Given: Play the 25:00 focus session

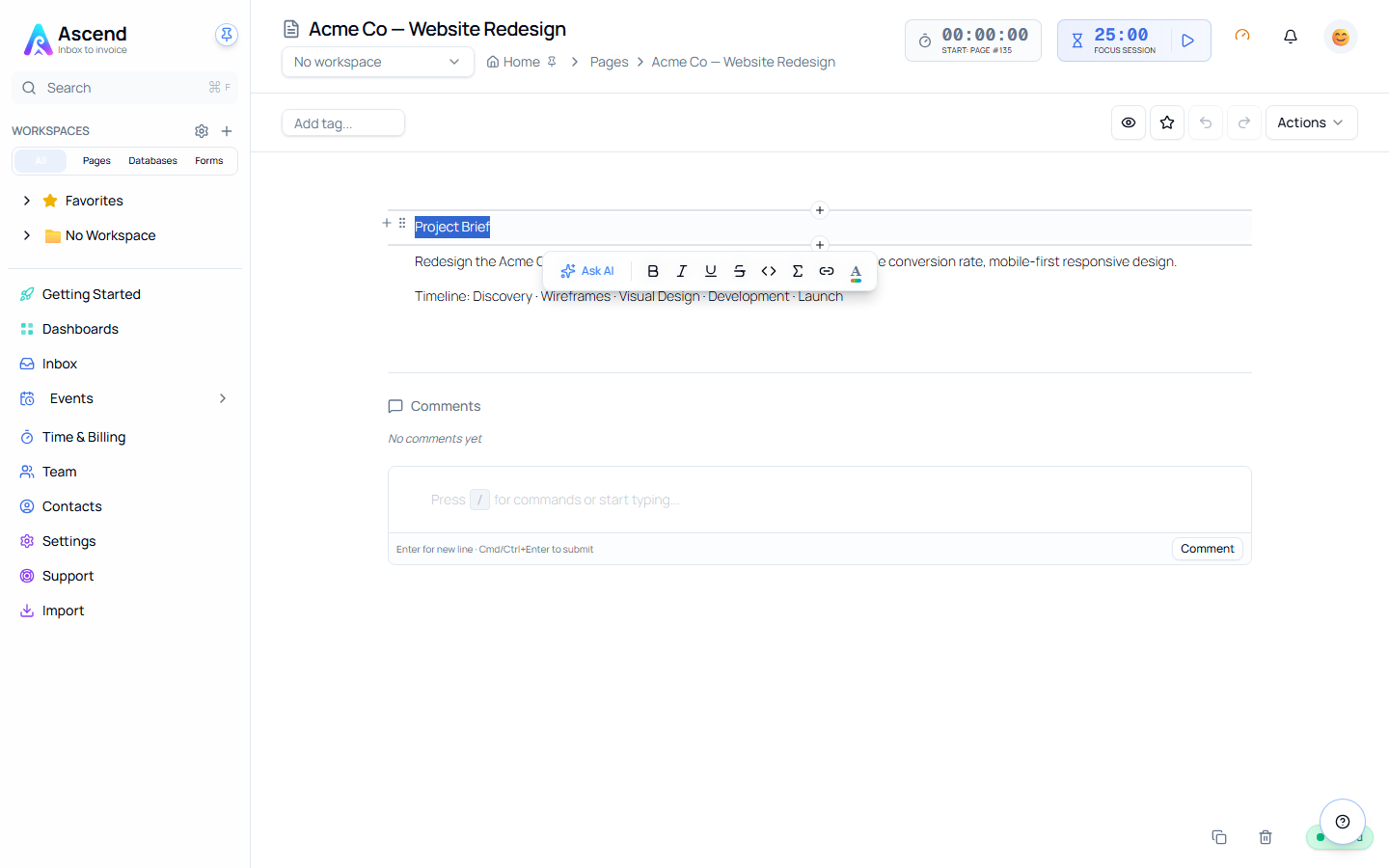Looking at the screenshot, I should [1188, 41].
